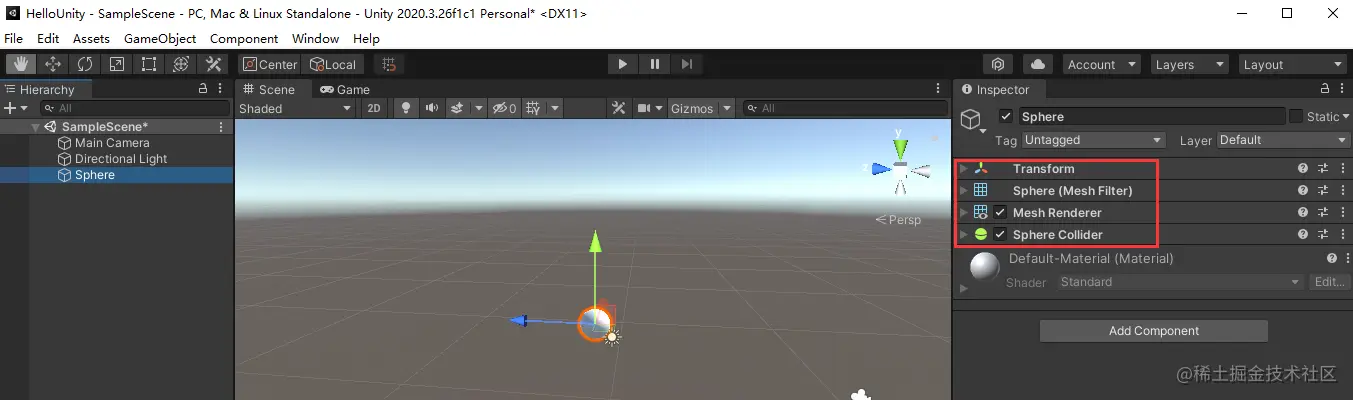Image resolution: width=1353 pixels, height=400 pixels.
Task: Open Sphere (Mesh Filter) presets icon
Action: (x=1323, y=191)
